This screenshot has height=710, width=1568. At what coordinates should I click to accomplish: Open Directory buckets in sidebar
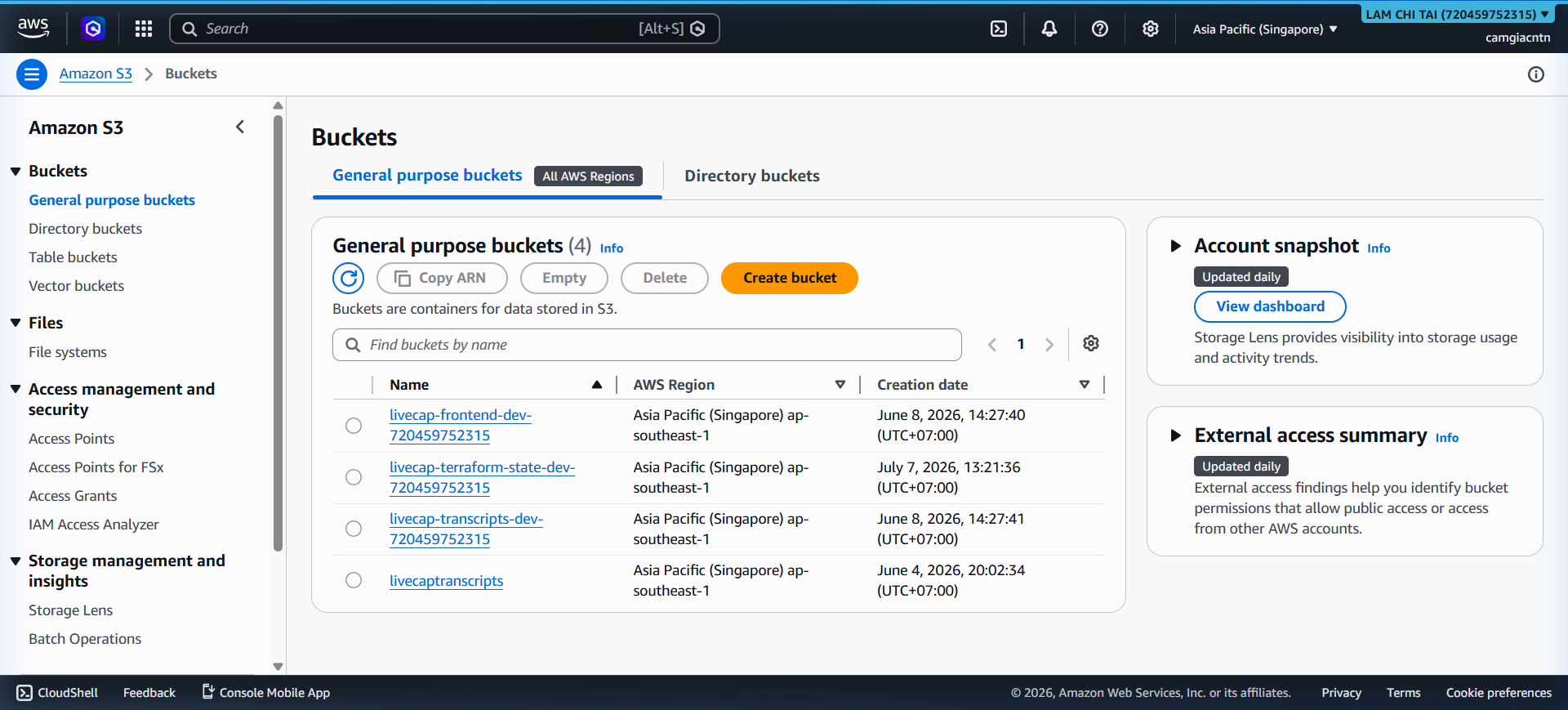click(85, 229)
